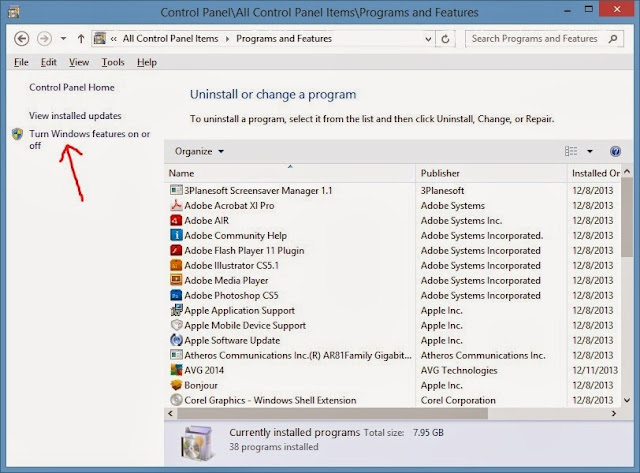Viewport: 640px width, 473px height.
Task: Select the Corel Graphics Shell Extension icon
Action: coord(176,400)
